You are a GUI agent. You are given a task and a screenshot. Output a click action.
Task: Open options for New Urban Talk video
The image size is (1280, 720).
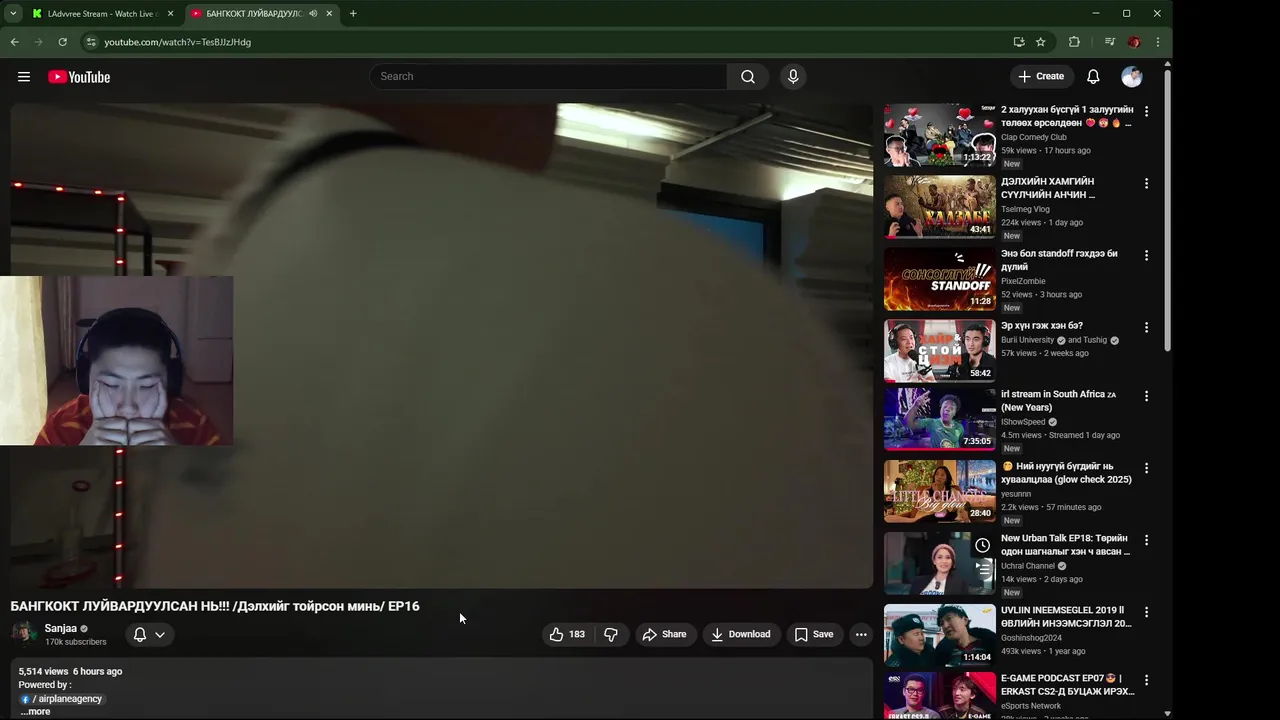point(1146,540)
